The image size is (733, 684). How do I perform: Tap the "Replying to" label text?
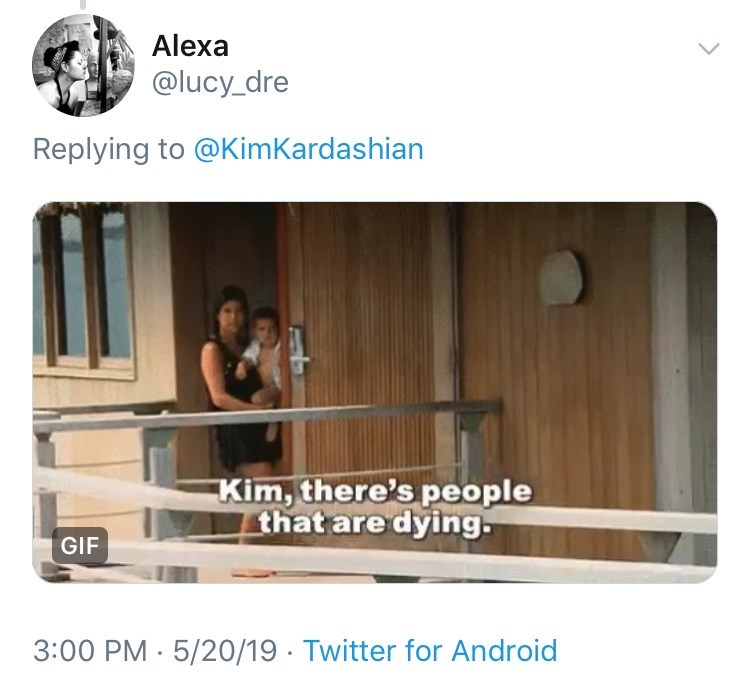pos(108,149)
